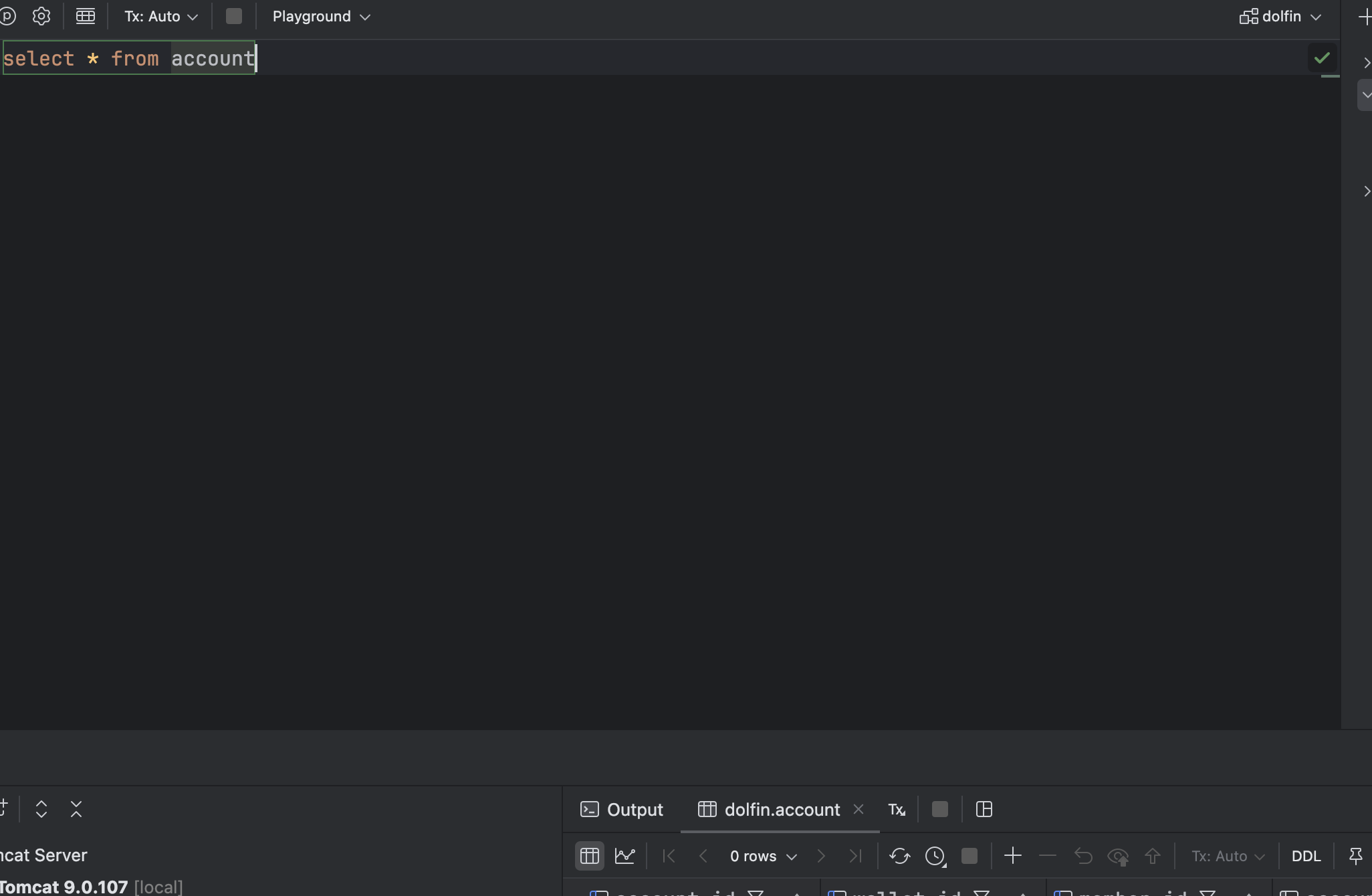Click the In-Editor Results table icon
This screenshot has height=896, width=1372.
coord(85,16)
